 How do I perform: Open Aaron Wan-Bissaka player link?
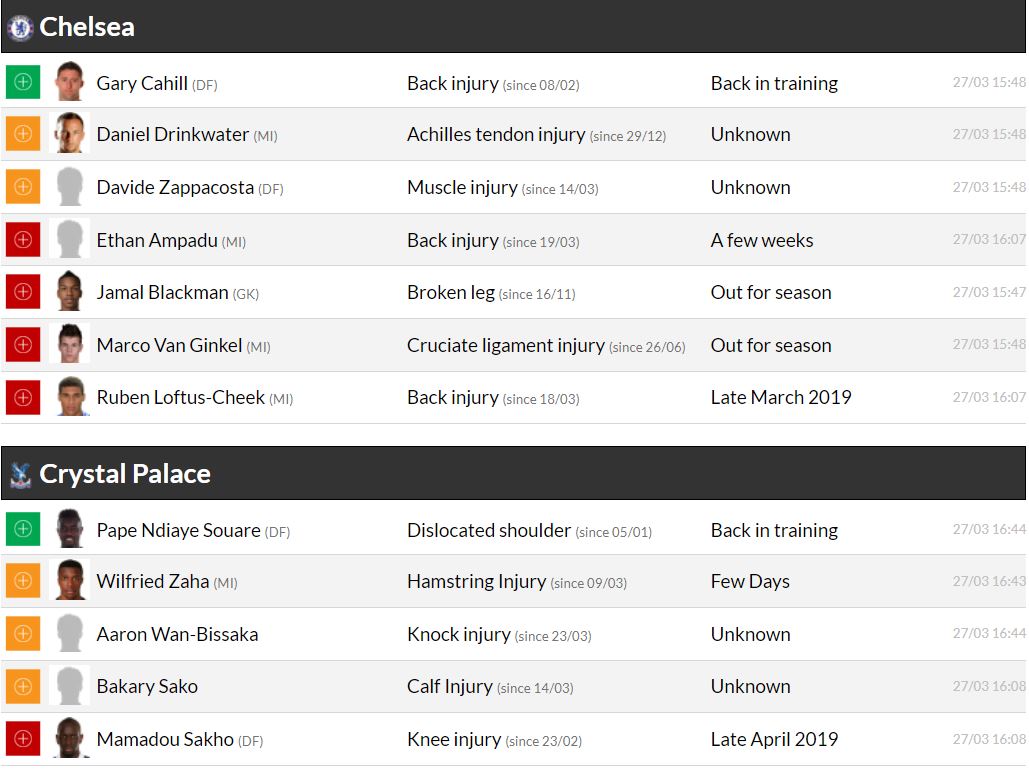[177, 634]
